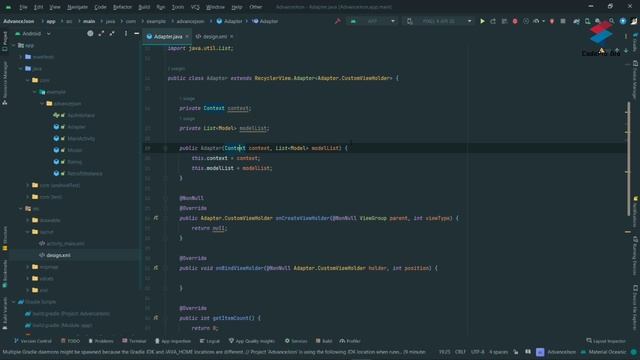This screenshot has width=640, height=360.
Task: Click the read-only lock icon in status bar
Action: [x=516, y=352]
